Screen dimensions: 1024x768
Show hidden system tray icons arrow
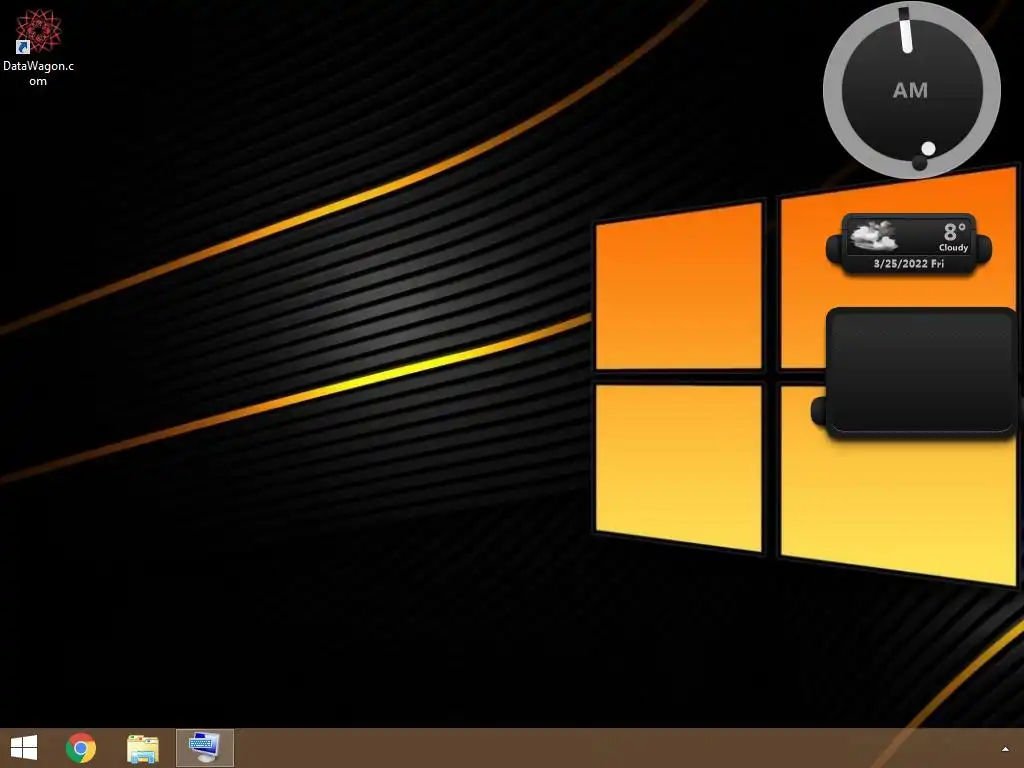[x=1005, y=749]
